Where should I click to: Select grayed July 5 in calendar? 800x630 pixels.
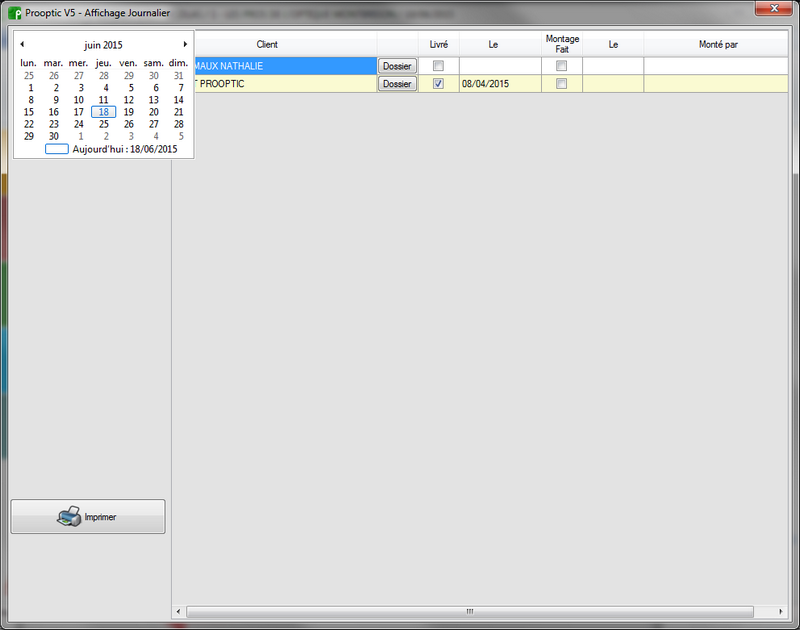point(181,136)
